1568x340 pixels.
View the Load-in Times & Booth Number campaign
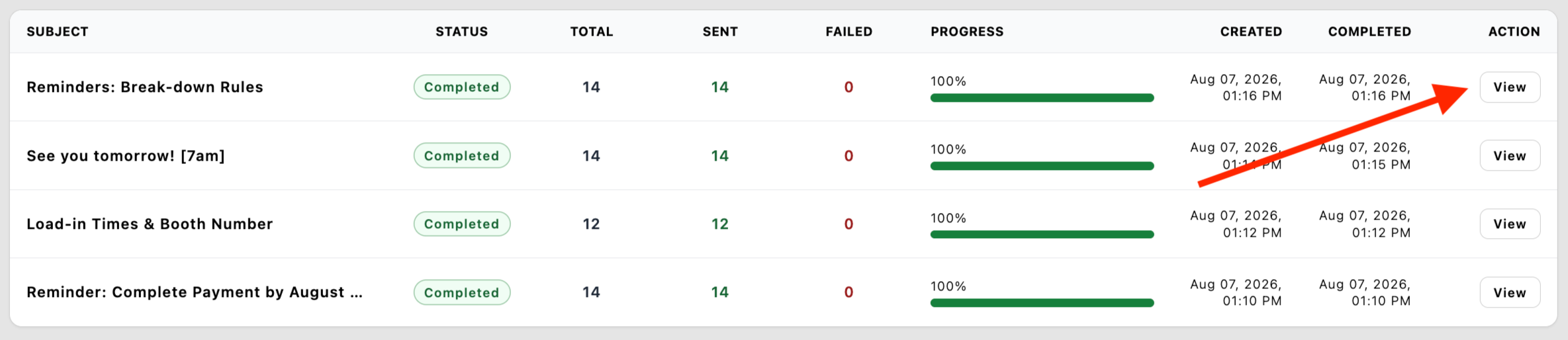[x=1510, y=224]
